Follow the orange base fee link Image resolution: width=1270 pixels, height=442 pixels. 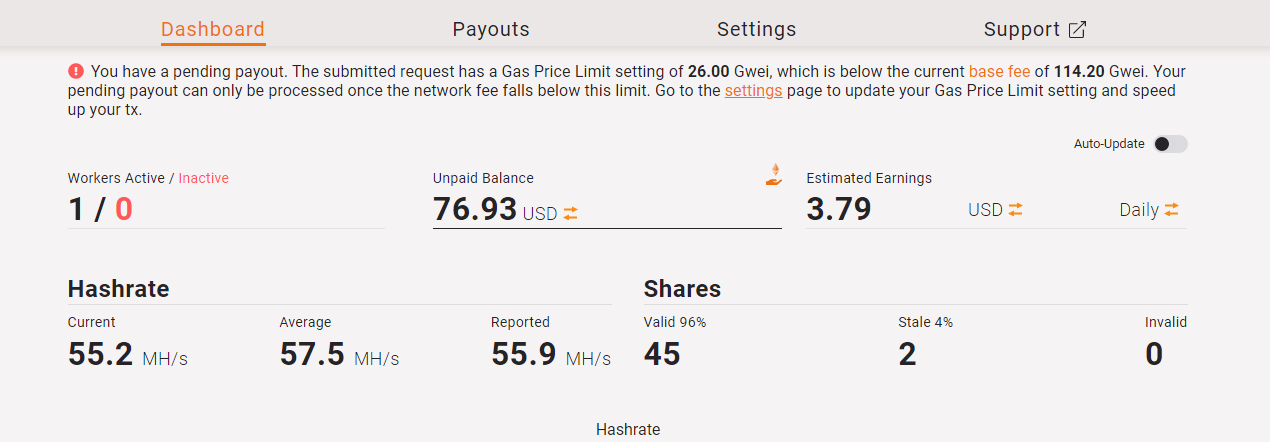tap(1000, 72)
